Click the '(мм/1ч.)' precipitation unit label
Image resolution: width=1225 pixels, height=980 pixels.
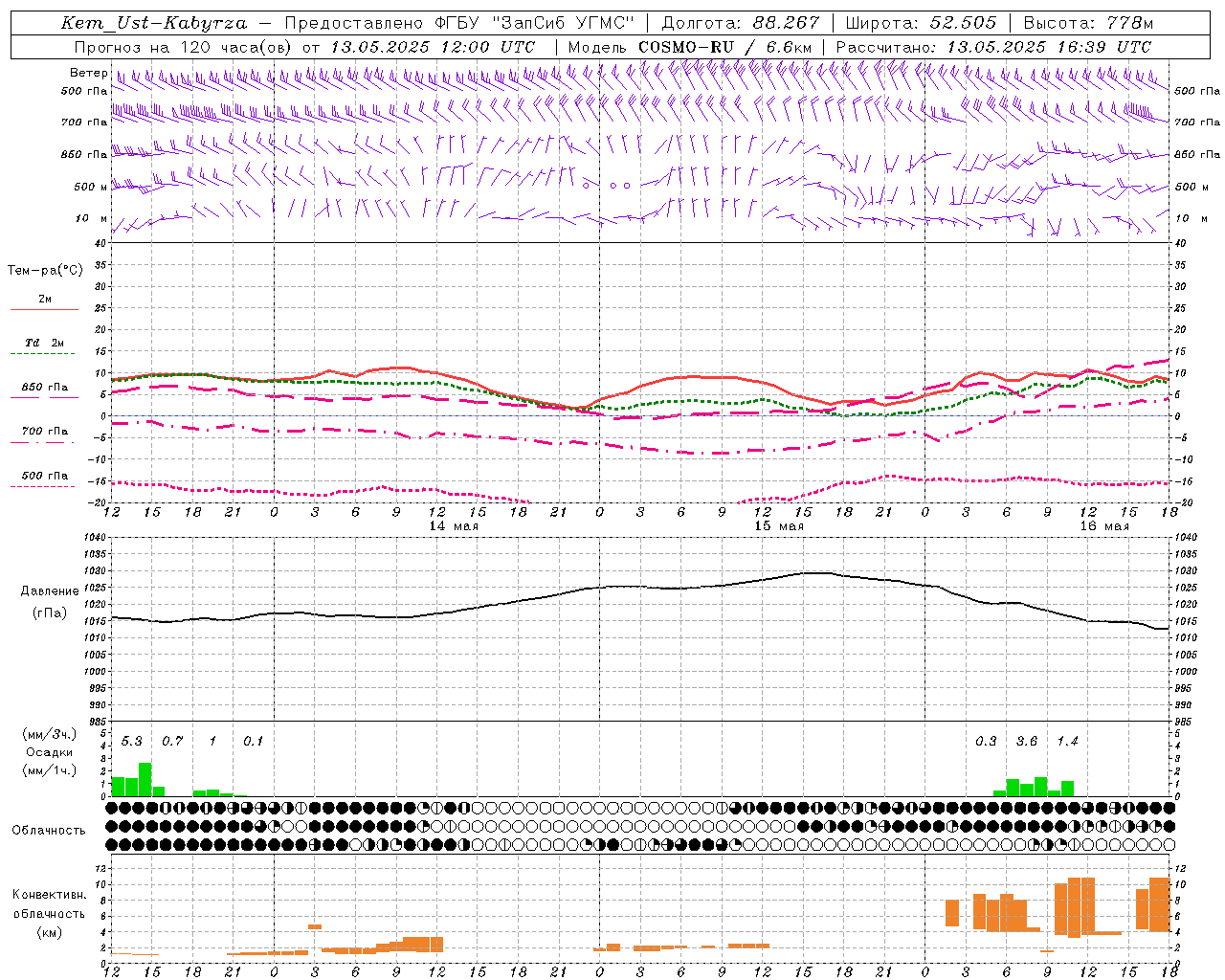[x=50, y=770]
